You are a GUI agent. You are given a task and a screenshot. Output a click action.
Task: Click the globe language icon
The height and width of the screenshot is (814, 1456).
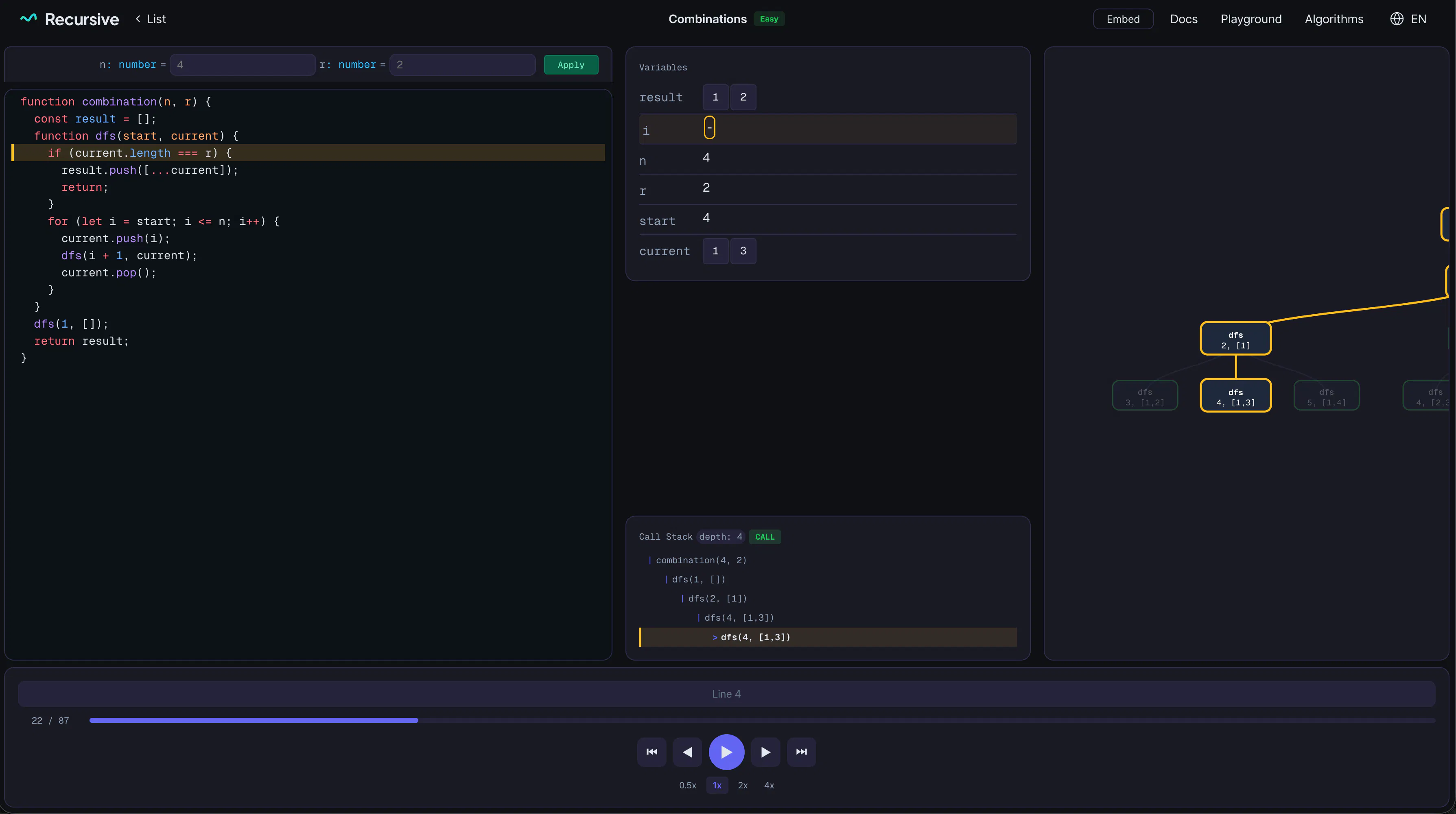(1396, 19)
